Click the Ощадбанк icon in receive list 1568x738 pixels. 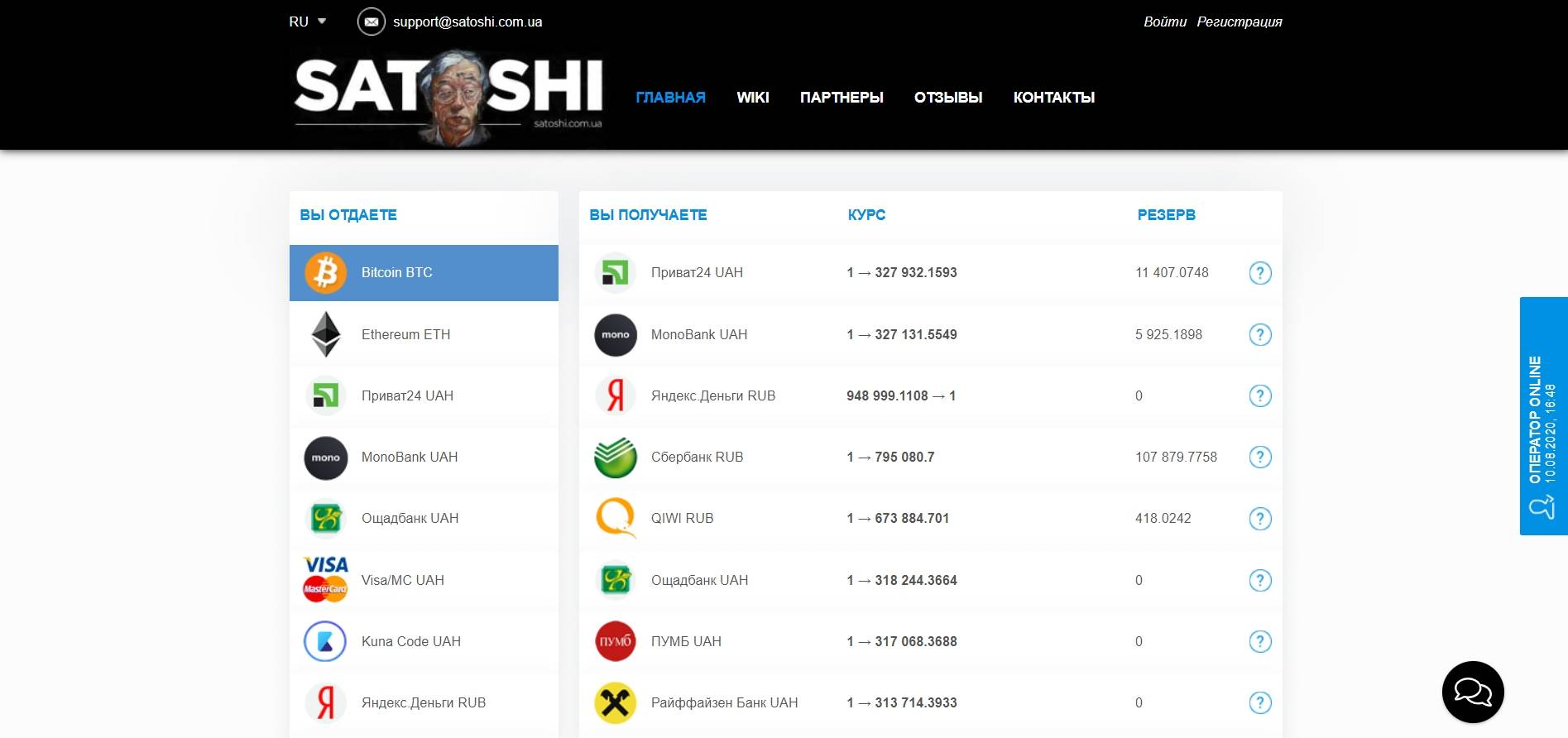pyautogui.click(x=615, y=580)
